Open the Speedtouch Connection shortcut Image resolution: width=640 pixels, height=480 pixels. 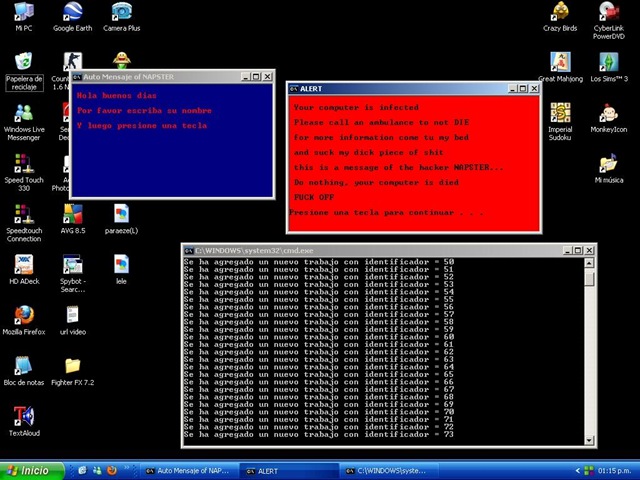(x=24, y=223)
